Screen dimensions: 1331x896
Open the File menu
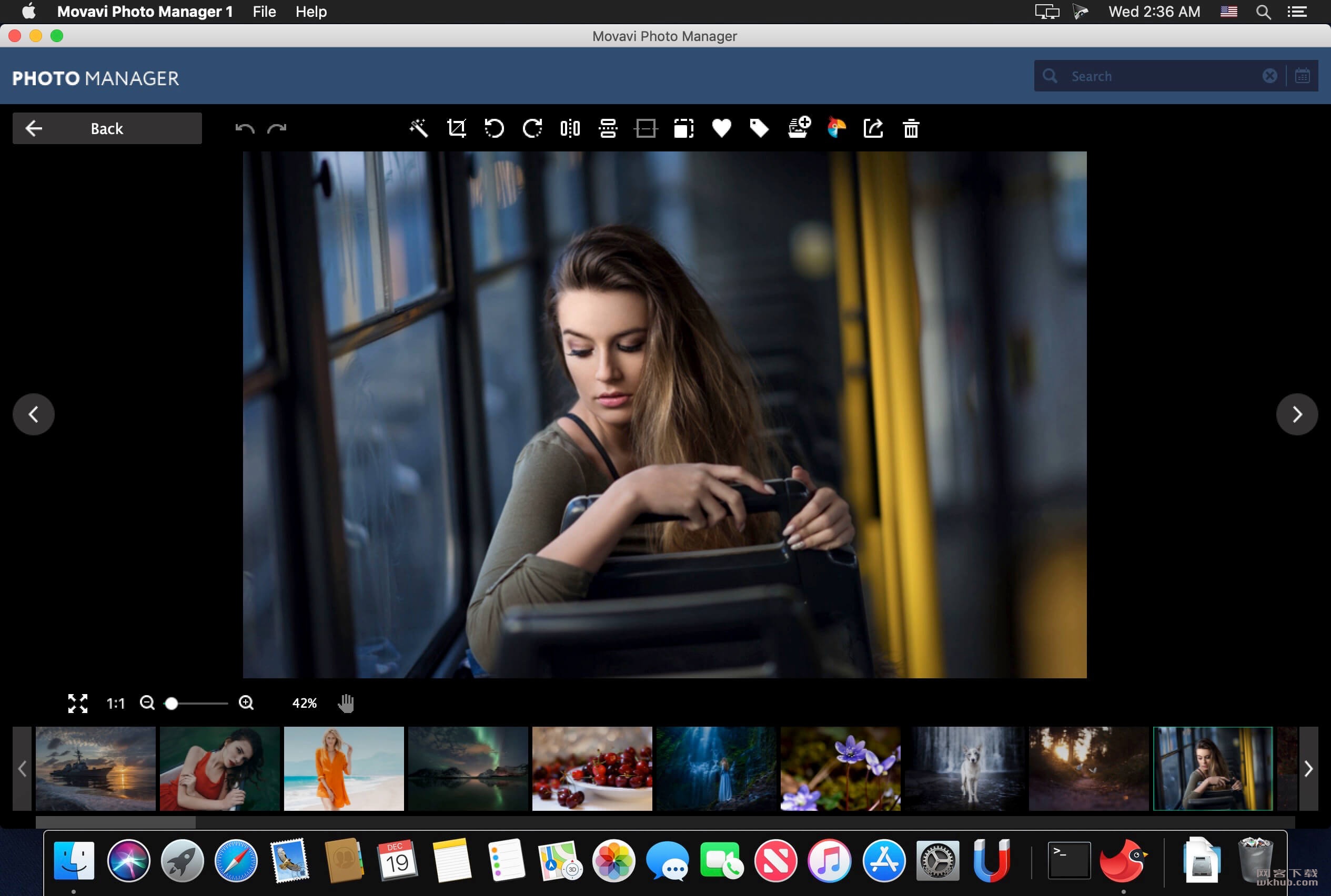(264, 12)
